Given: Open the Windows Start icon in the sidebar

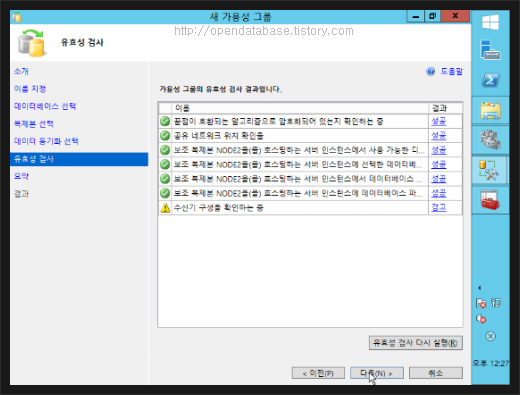Looking at the screenshot, I should pos(490,22).
